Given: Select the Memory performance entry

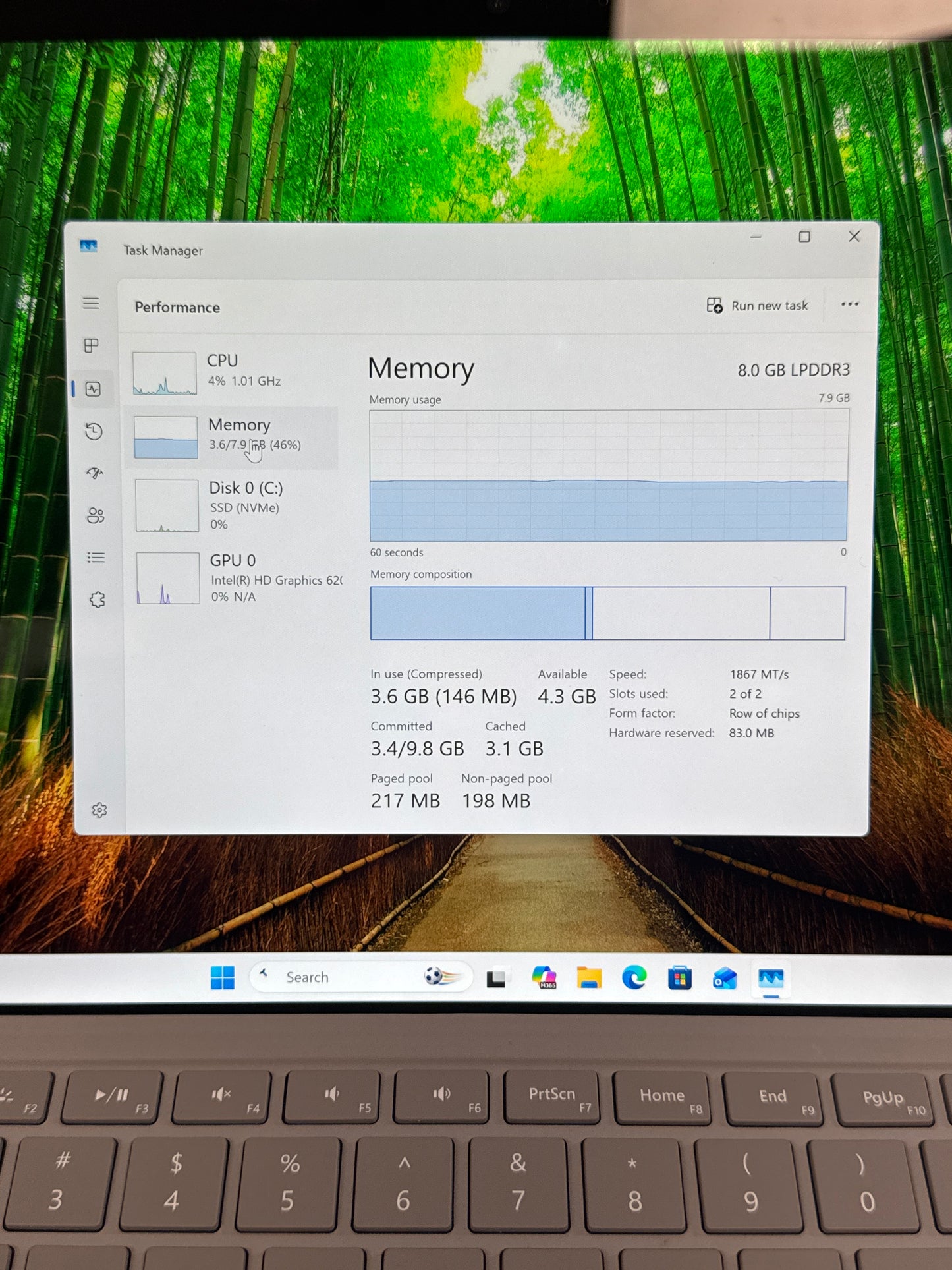Looking at the screenshot, I should (x=232, y=437).
